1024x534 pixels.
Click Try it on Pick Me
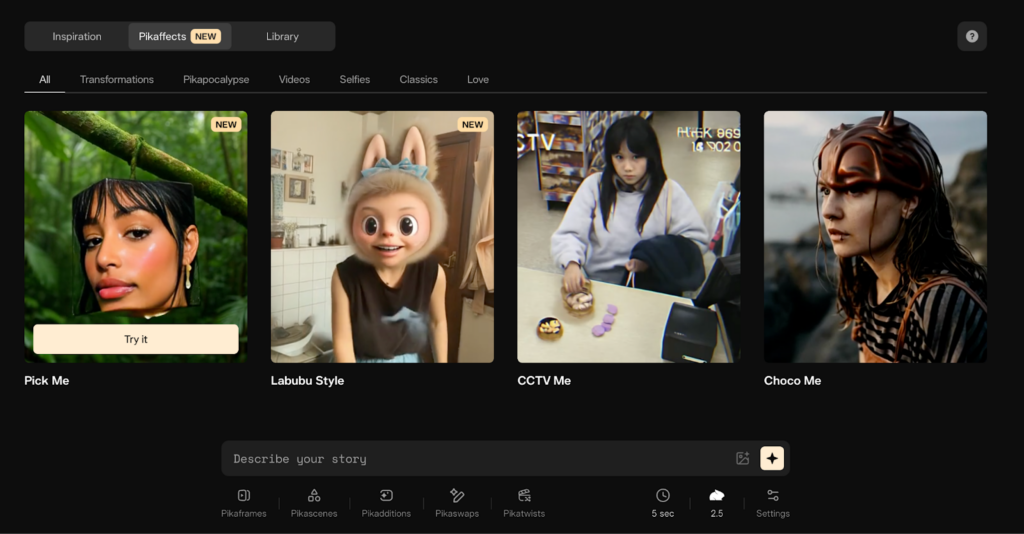click(136, 339)
